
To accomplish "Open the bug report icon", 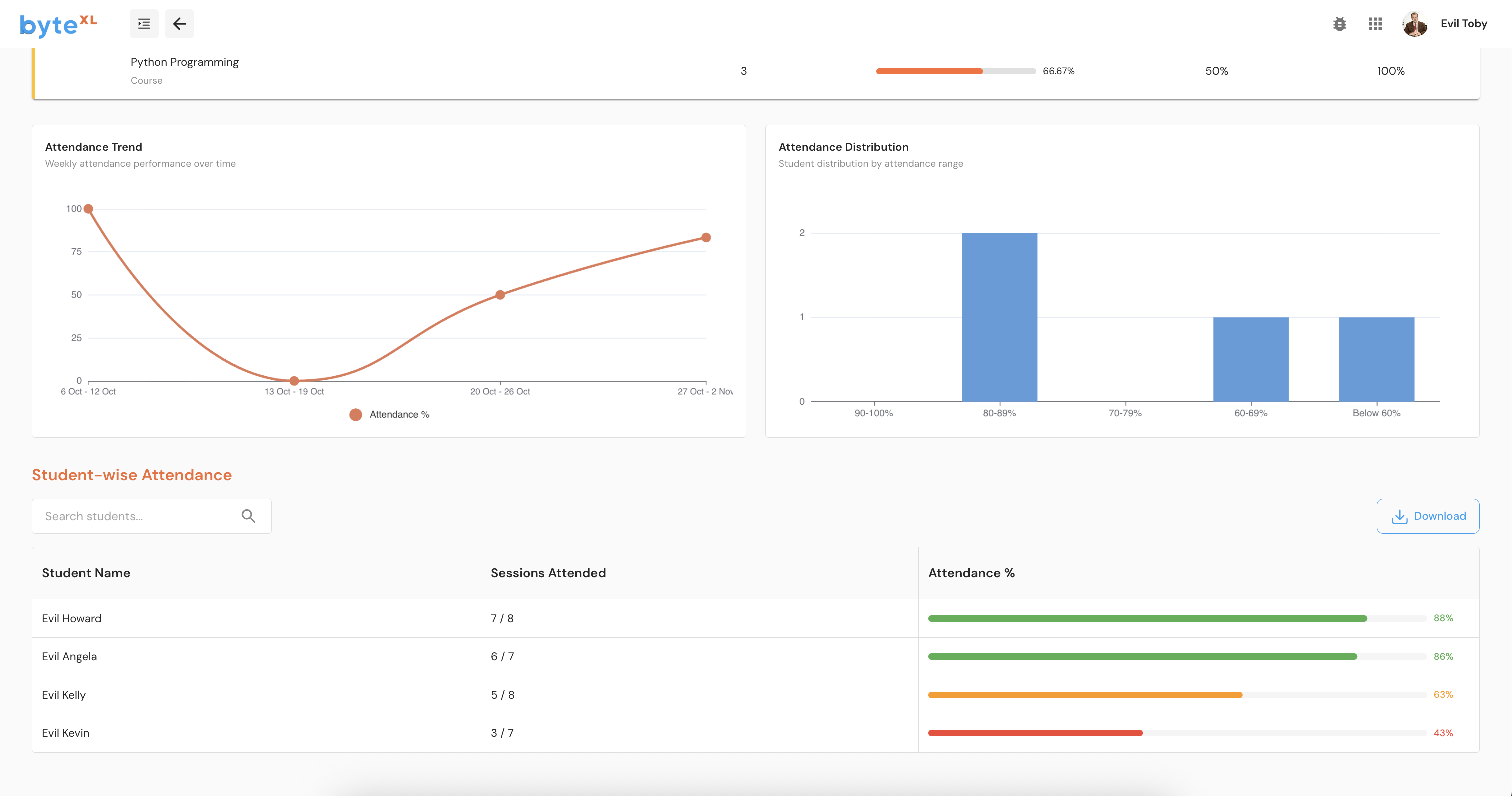I will click(1339, 24).
